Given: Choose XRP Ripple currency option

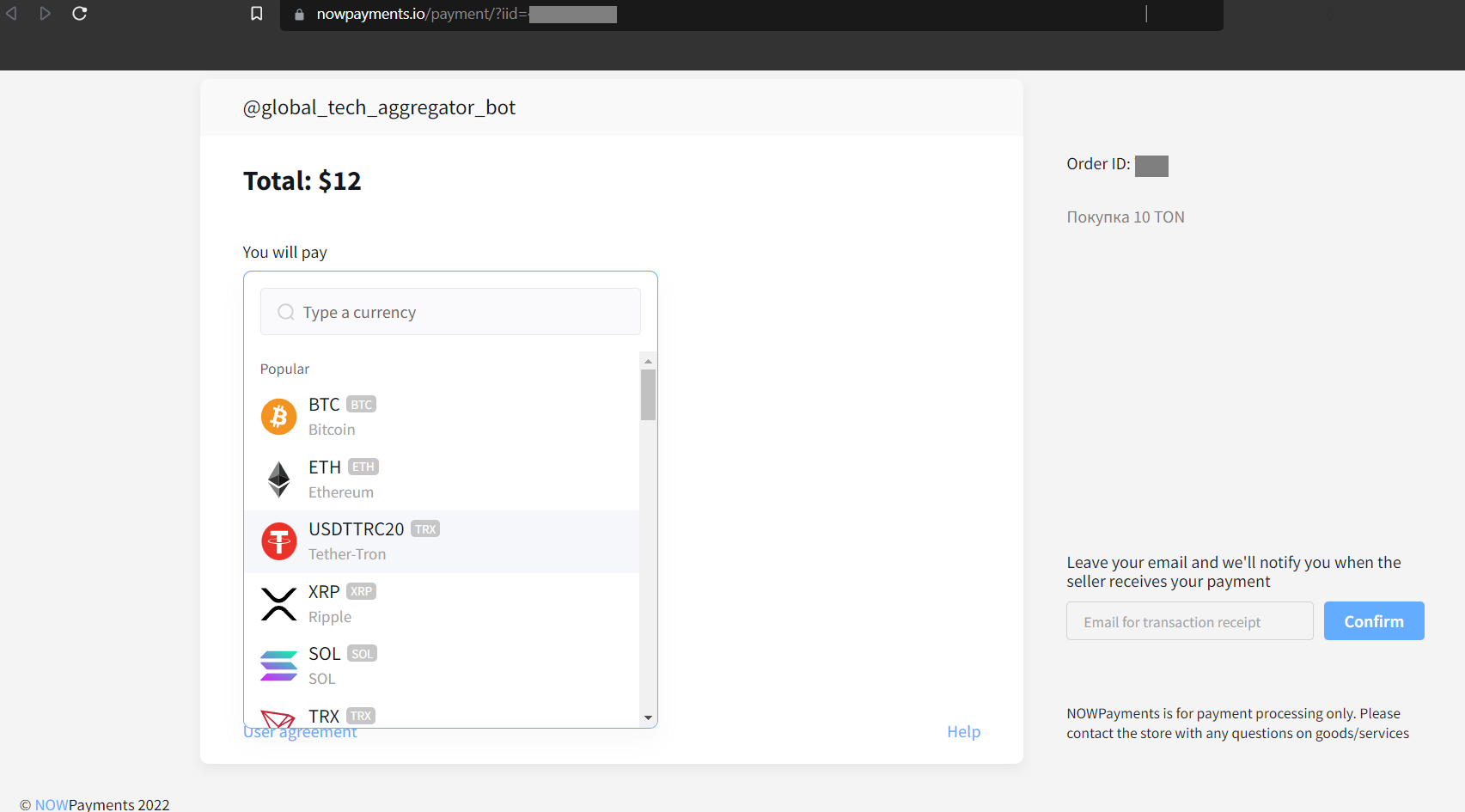Looking at the screenshot, I should pos(442,604).
